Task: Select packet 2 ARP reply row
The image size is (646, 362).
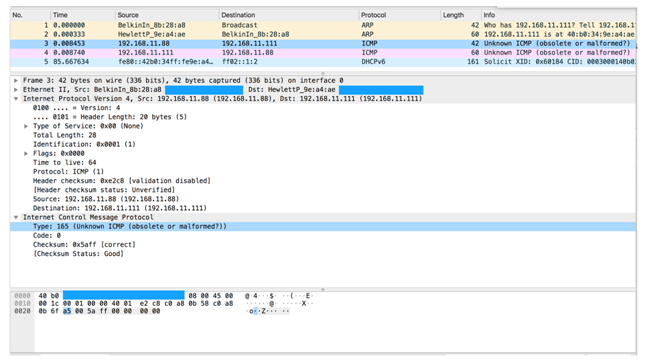Action: tap(323, 34)
